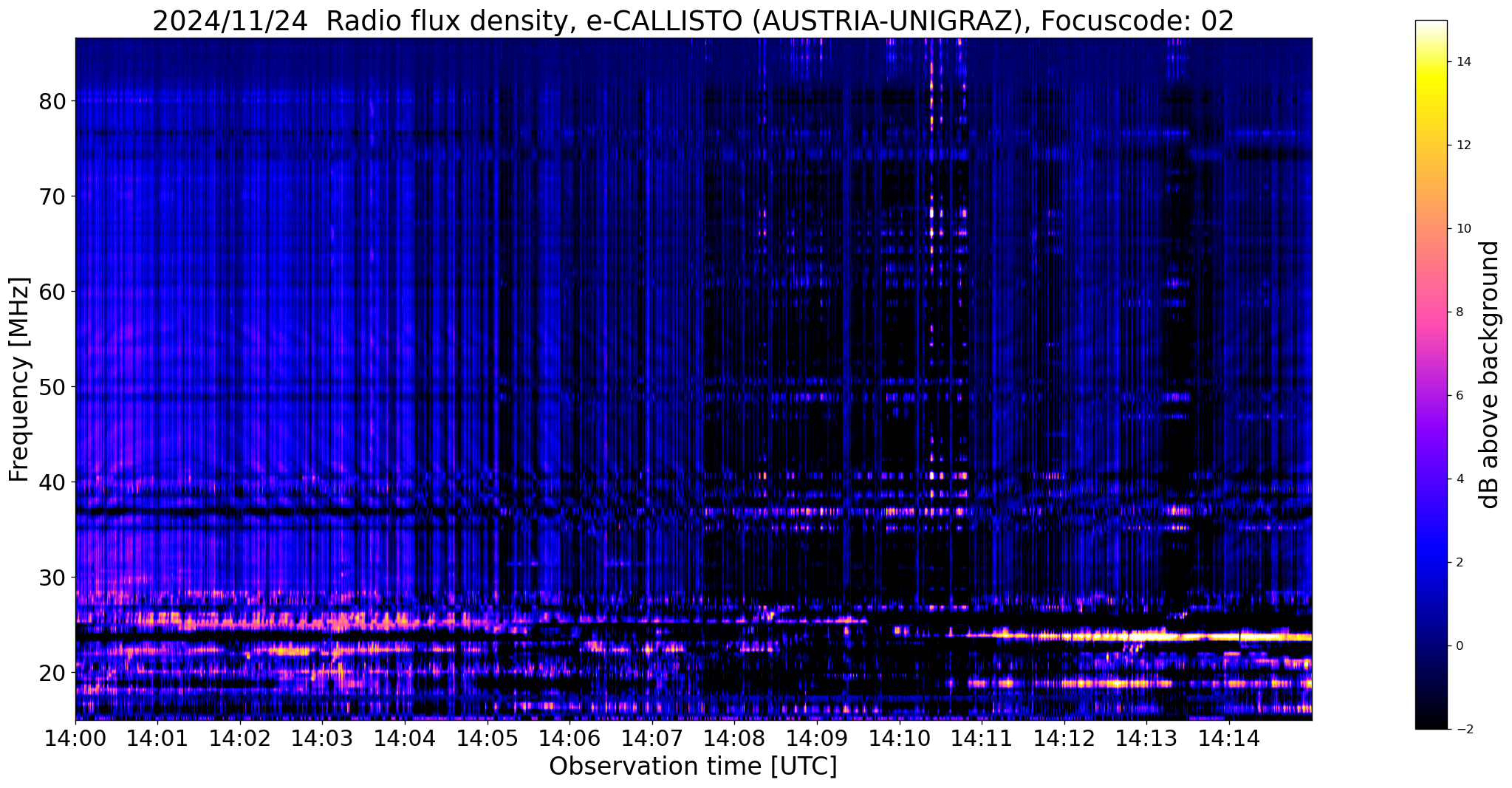Click the dB above background colorbar label
The height and width of the screenshot is (788, 1512).
click(x=1490, y=374)
